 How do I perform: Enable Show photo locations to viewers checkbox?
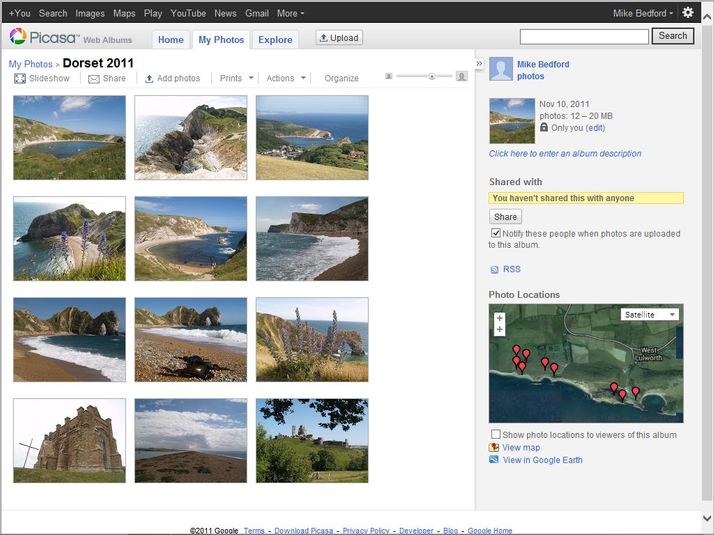pos(496,435)
